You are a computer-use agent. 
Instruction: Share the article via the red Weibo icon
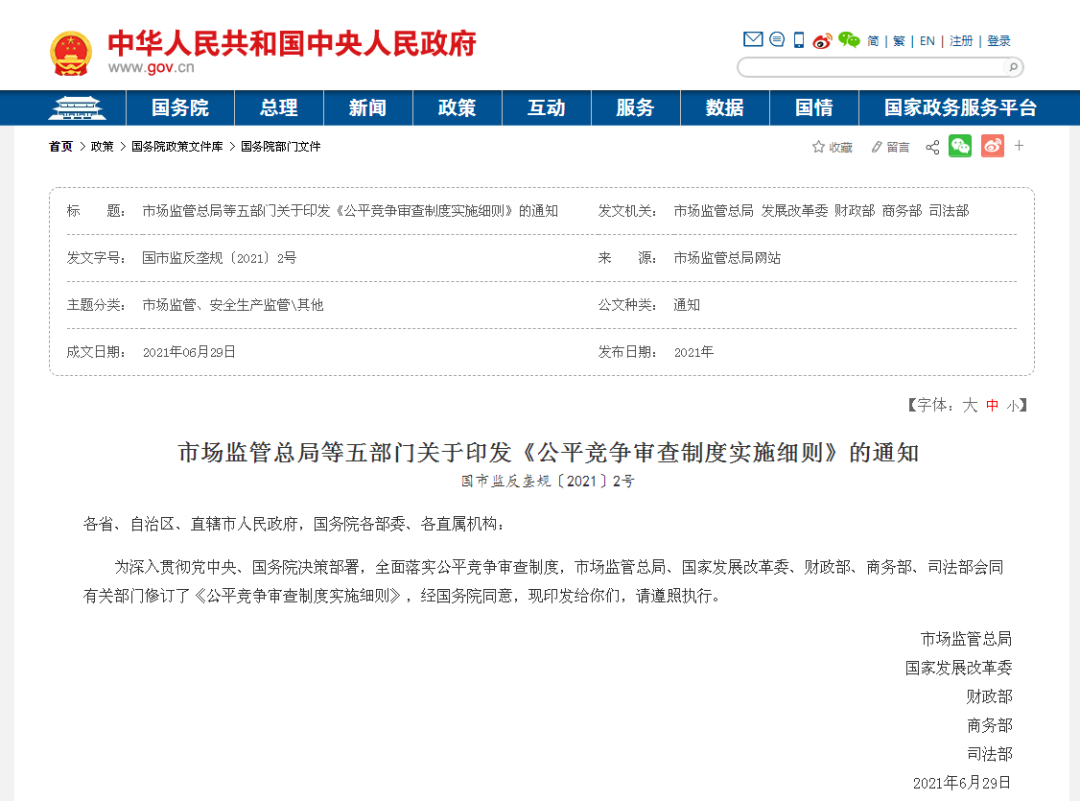tap(992, 146)
